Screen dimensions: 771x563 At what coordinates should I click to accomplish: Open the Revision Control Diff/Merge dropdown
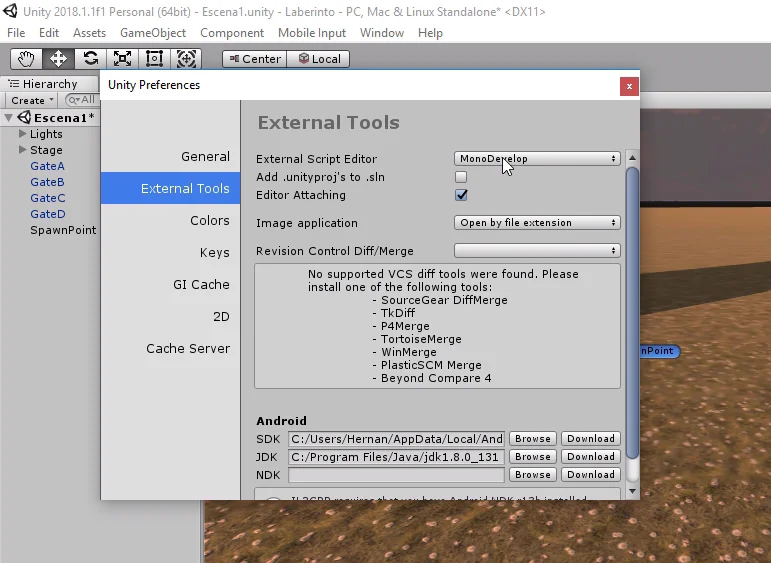click(x=537, y=251)
